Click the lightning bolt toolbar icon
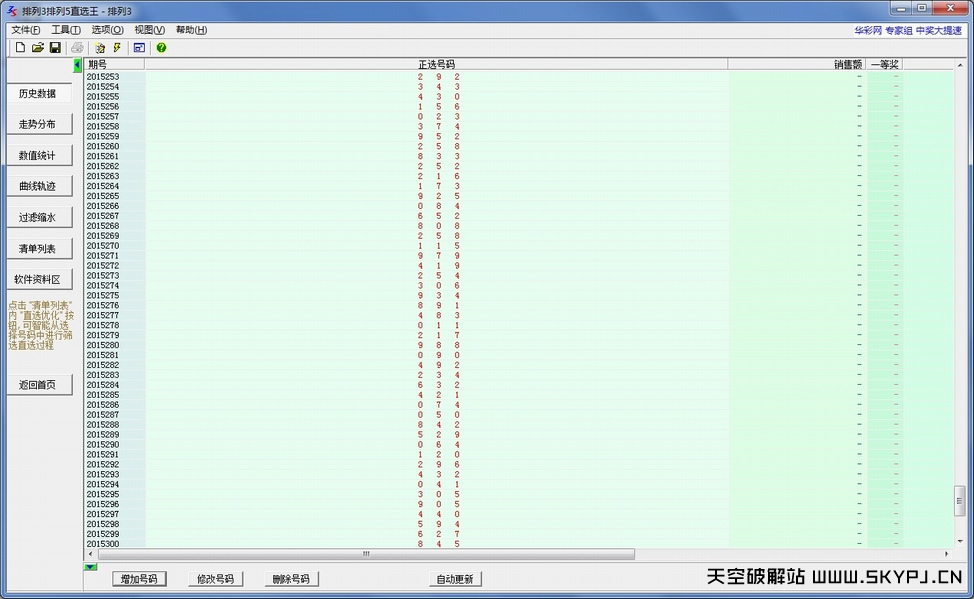Viewport: 974px width, 599px height. (117, 48)
